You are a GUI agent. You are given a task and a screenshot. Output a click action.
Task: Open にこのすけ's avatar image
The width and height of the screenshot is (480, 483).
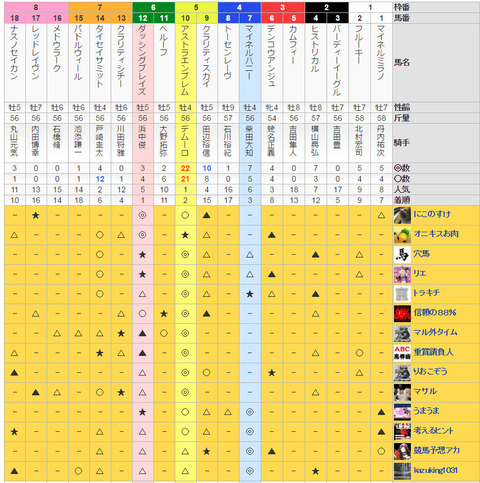tap(402, 215)
